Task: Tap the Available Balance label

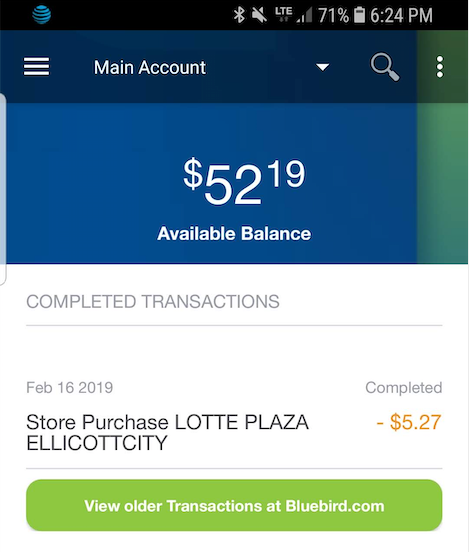Action: pos(234,233)
